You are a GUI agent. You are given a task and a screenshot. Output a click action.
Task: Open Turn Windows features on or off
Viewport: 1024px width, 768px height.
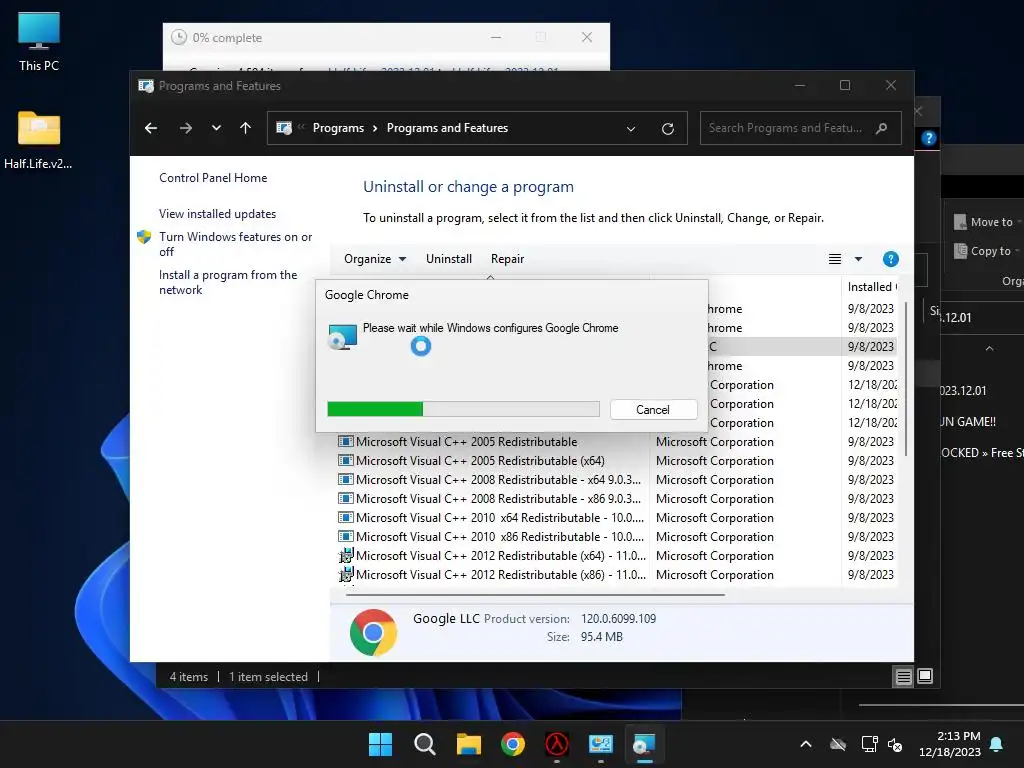tap(236, 244)
